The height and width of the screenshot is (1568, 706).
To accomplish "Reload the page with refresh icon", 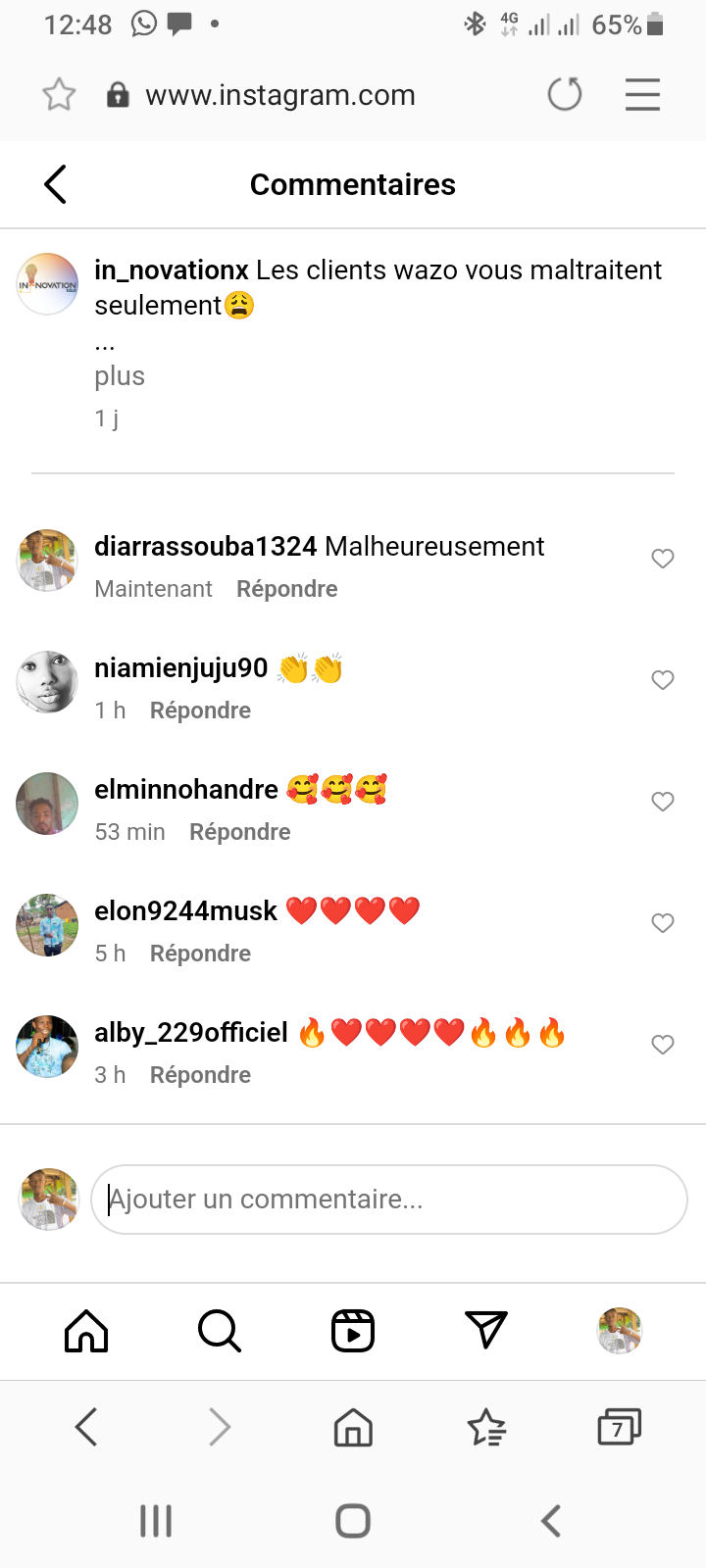I will click(x=565, y=95).
